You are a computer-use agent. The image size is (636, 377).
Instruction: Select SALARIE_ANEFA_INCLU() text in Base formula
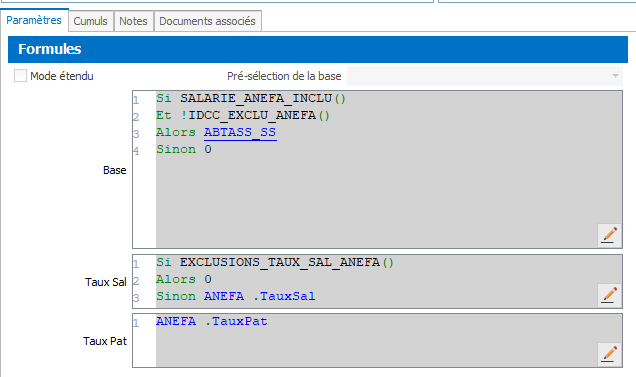pyautogui.click(x=263, y=98)
